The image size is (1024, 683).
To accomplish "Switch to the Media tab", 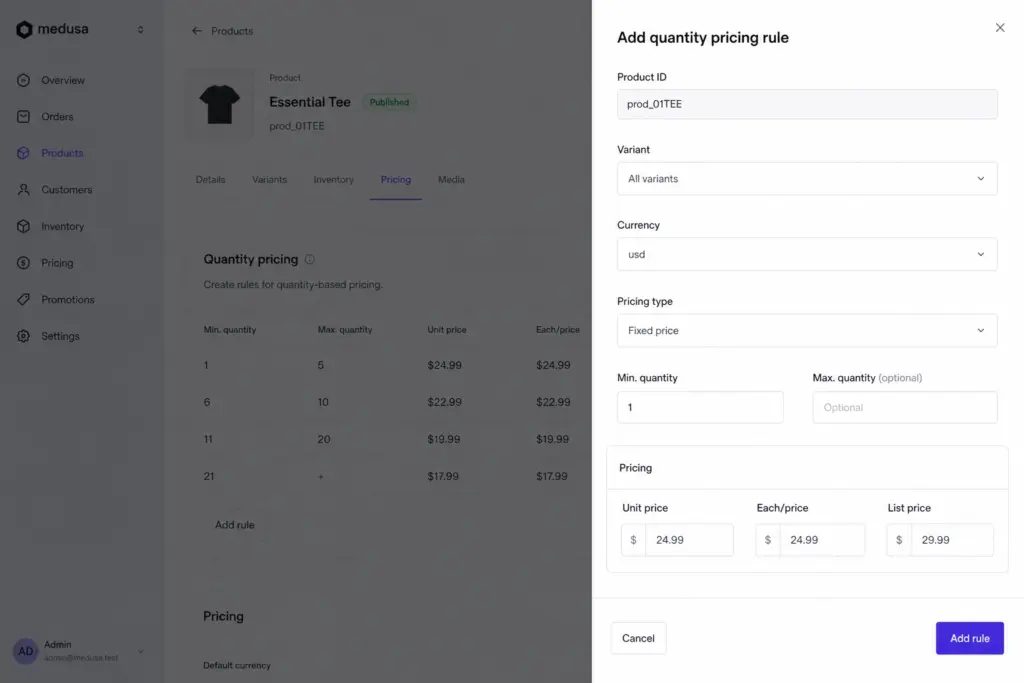I will click(x=451, y=180).
